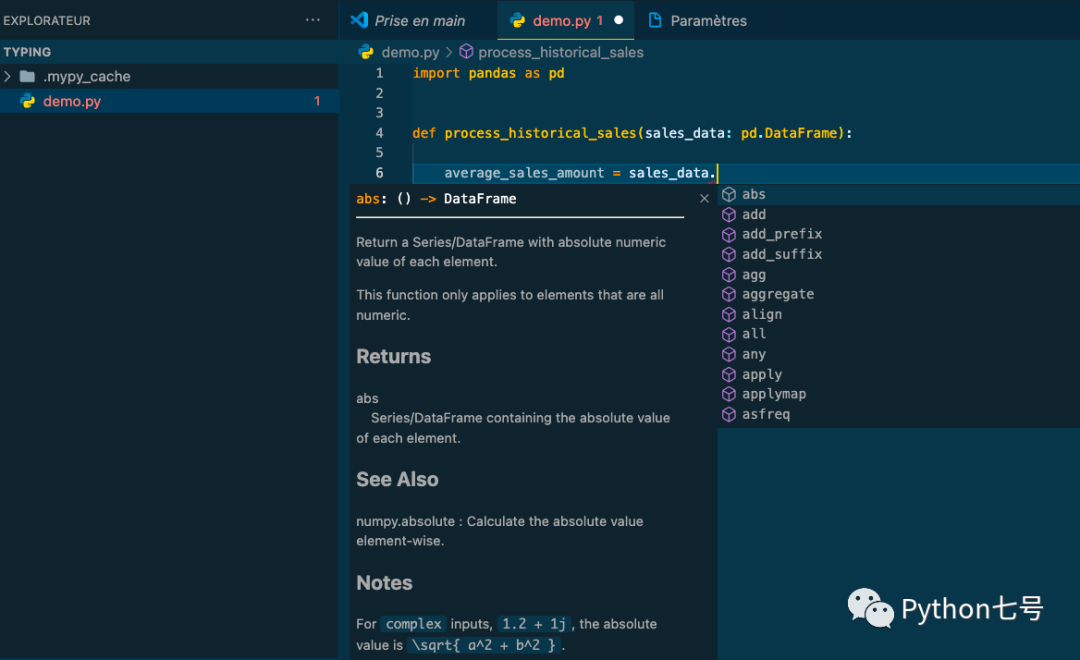Click the method icon beside add_prefix

coord(729,234)
